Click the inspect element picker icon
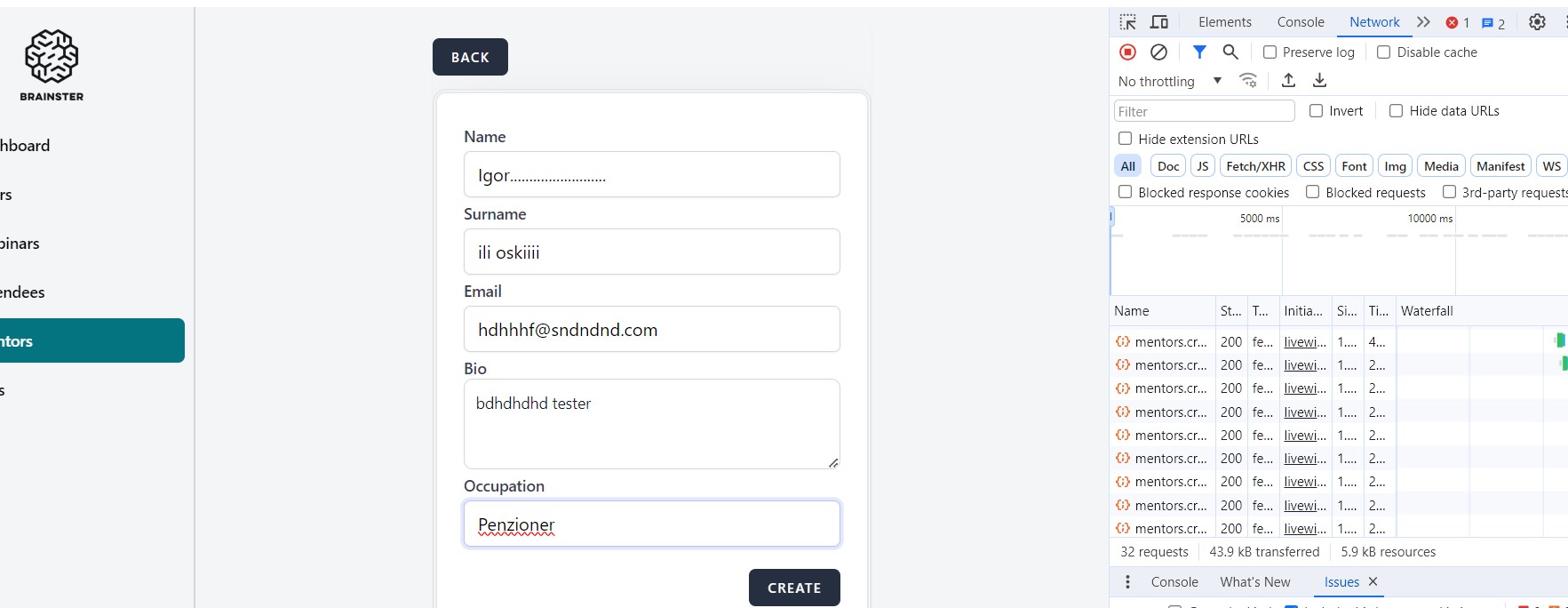The height and width of the screenshot is (608, 1568). pyautogui.click(x=1128, y=22)
